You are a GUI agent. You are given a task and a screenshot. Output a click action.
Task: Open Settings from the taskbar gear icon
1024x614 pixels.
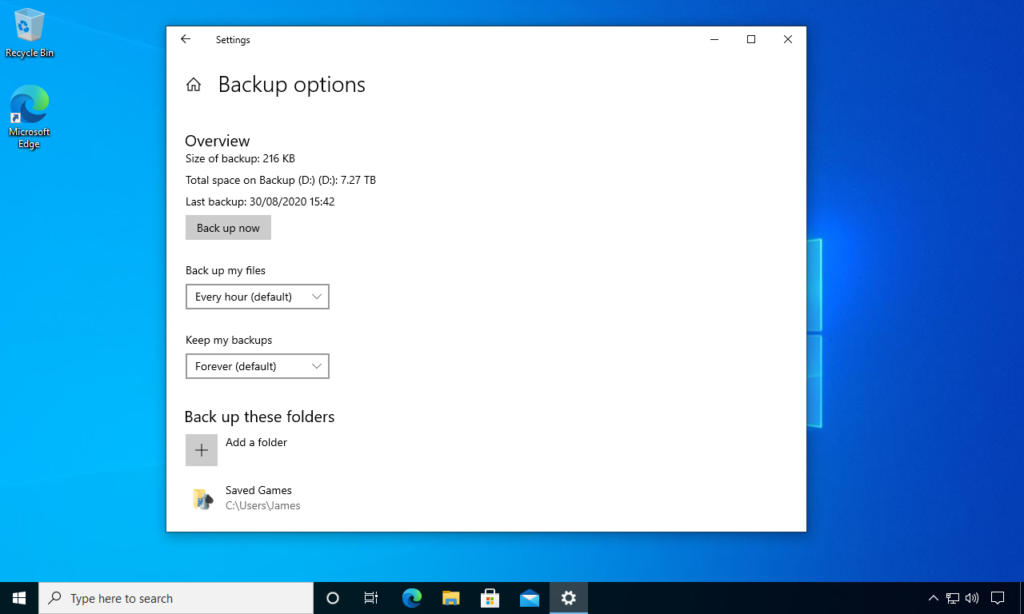tap(568, 597)
